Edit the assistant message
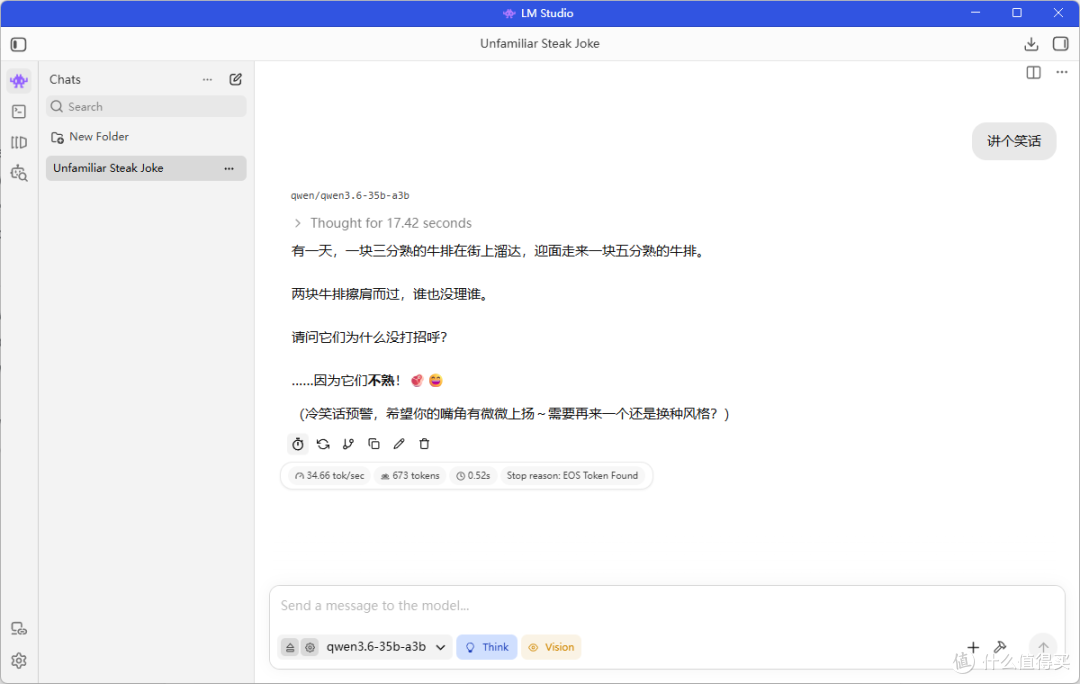This screenshot has width=1080, height=684. pyautogui.click(x=399, y=444)
